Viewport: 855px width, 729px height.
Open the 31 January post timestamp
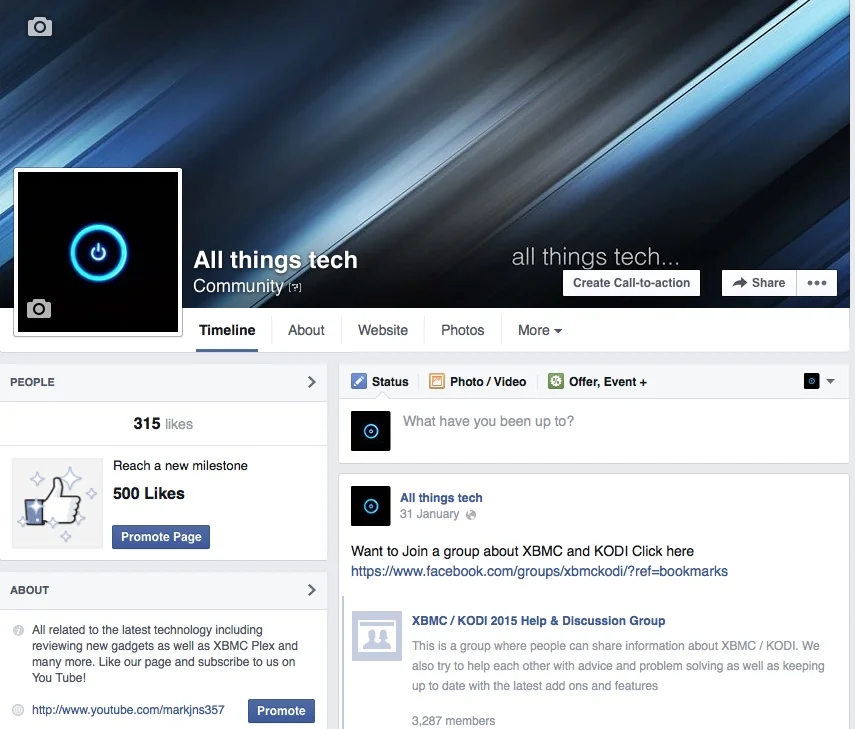(x=429, y=514)
